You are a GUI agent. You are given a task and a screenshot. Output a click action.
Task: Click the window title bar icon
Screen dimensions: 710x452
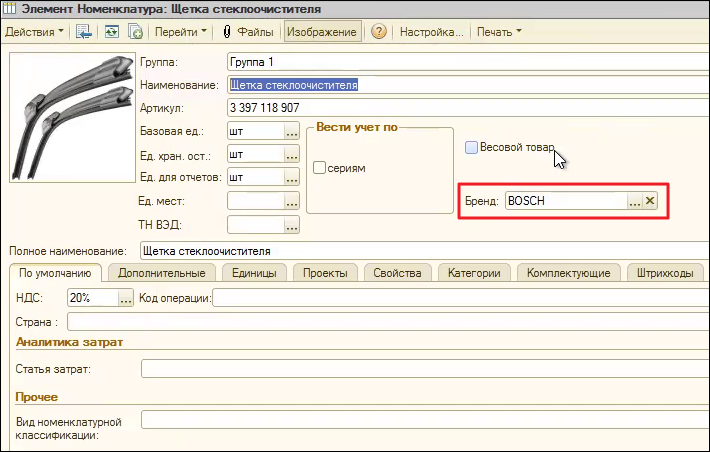[10, 8]
